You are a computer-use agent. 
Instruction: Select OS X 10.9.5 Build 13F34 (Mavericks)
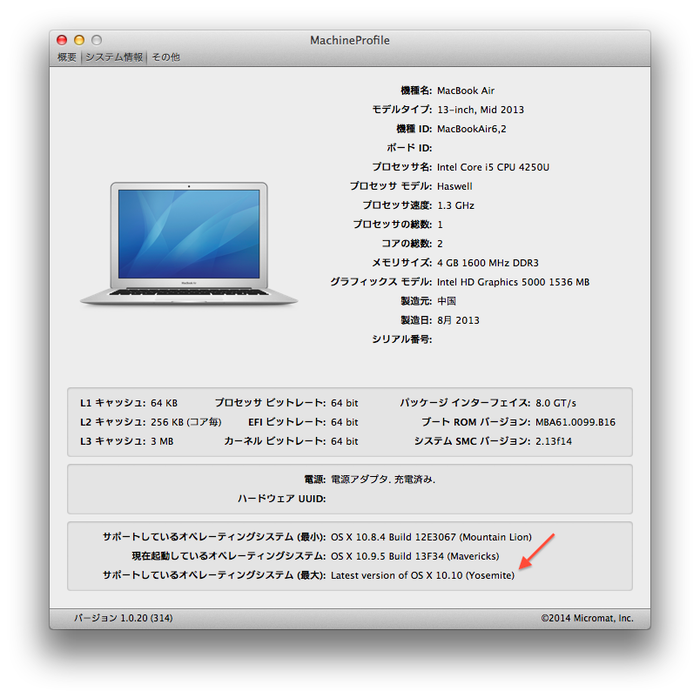[415, 557]
